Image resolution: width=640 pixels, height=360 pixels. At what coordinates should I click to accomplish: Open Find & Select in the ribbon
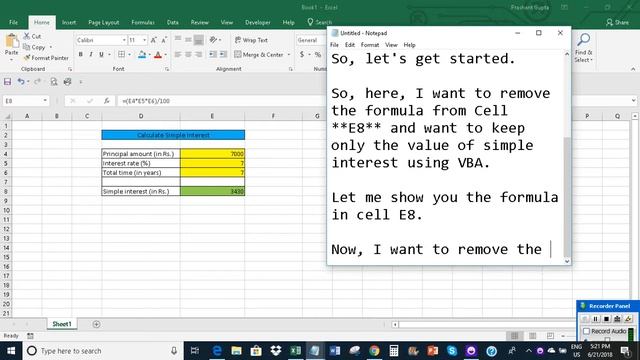(583, 48)
